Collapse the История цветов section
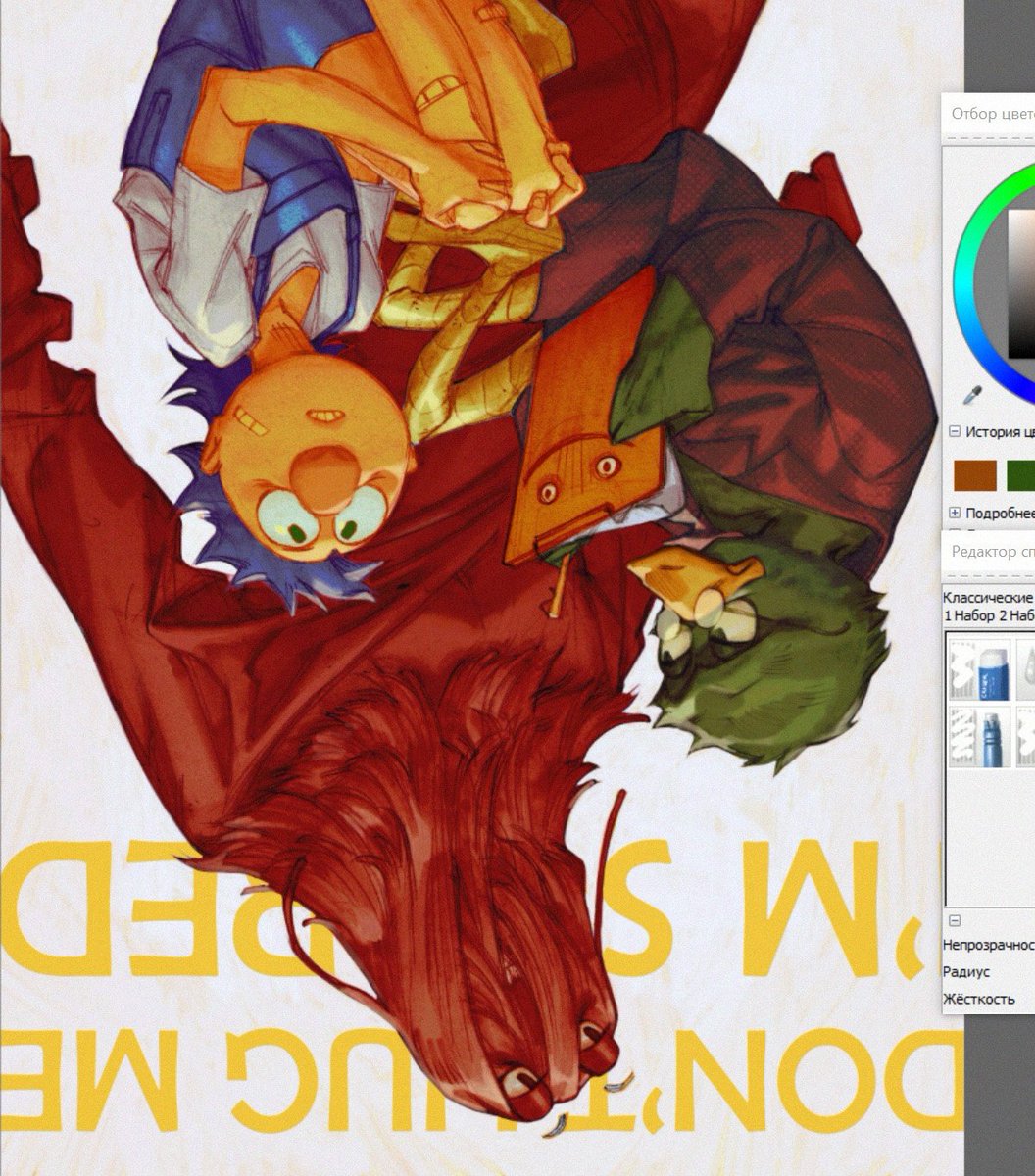Viewport: 1035px width, 1176px height. [954, 431]
